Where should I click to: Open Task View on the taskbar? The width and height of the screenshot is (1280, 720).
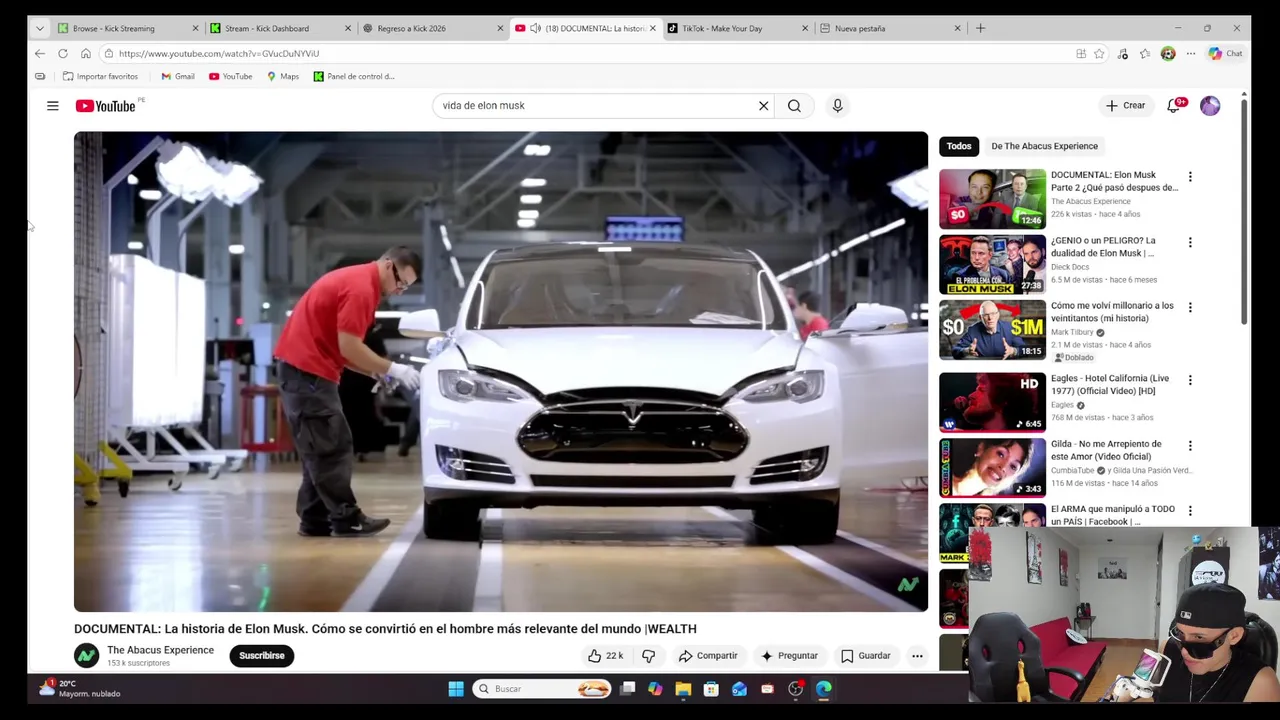click(x=627, y=688)
